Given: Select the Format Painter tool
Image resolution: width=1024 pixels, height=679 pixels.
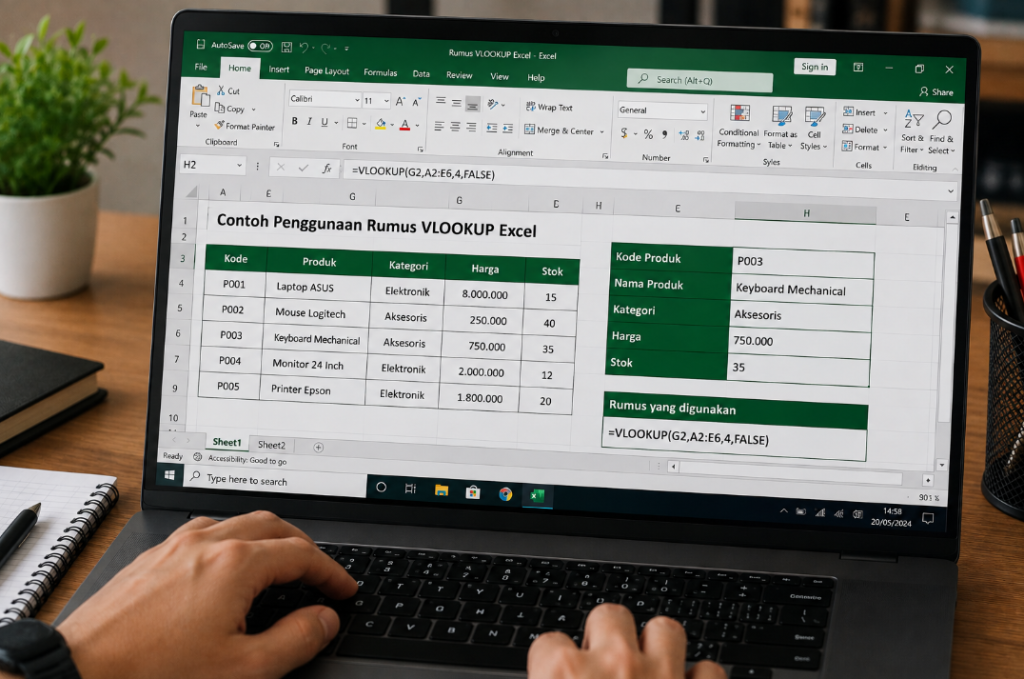Looking at the screenshot, I should [244, 126].
